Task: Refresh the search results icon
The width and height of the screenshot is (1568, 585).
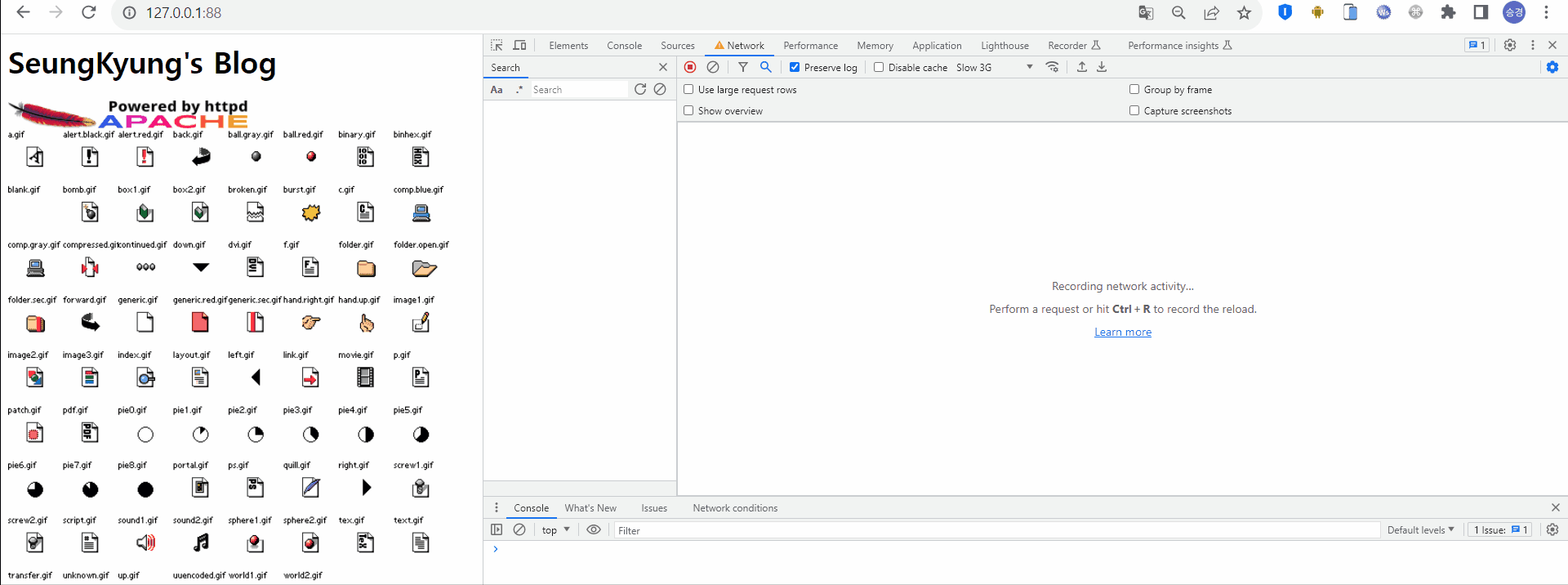Action: pos(640,89)
